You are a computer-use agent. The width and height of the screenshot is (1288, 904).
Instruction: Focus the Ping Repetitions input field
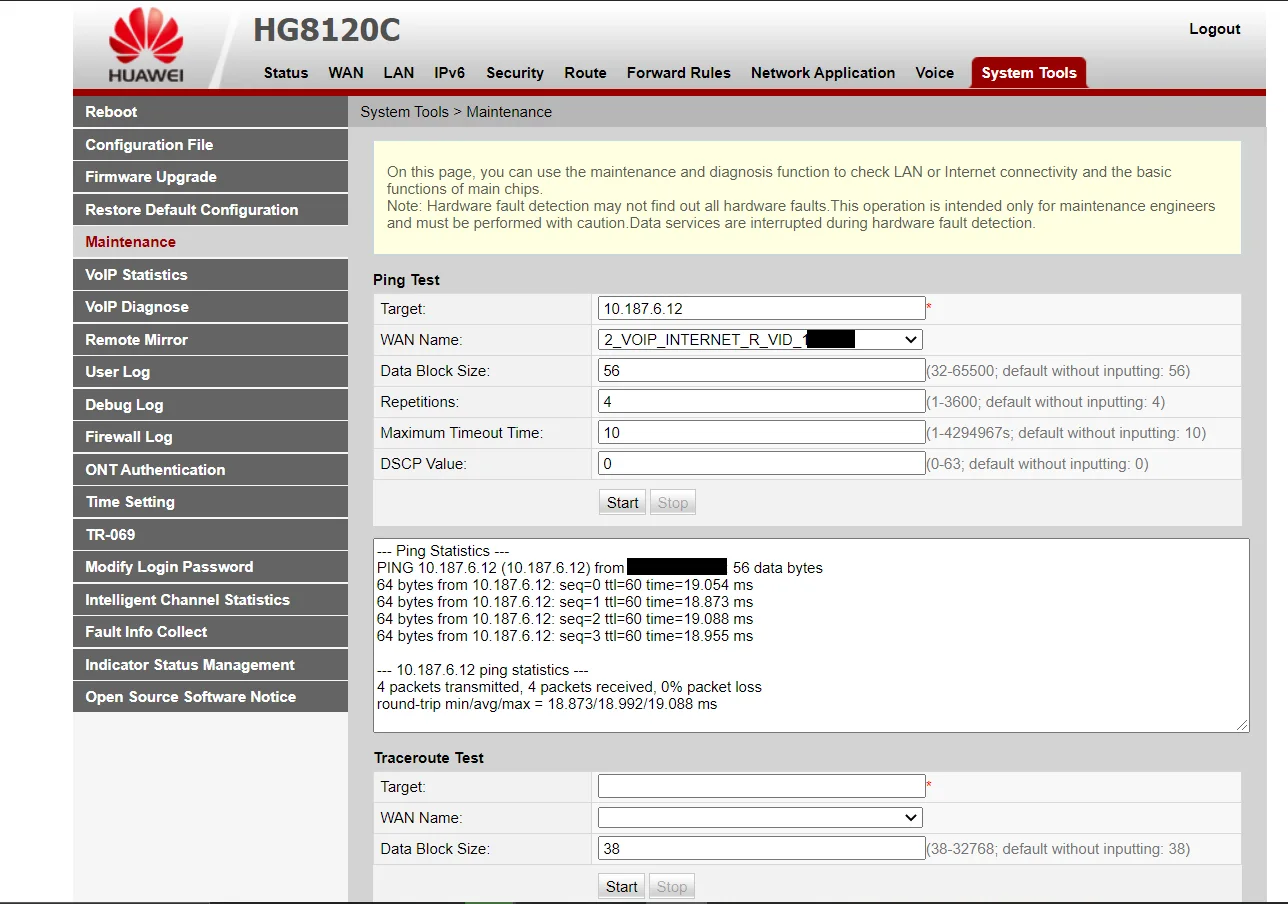(761, 402)
